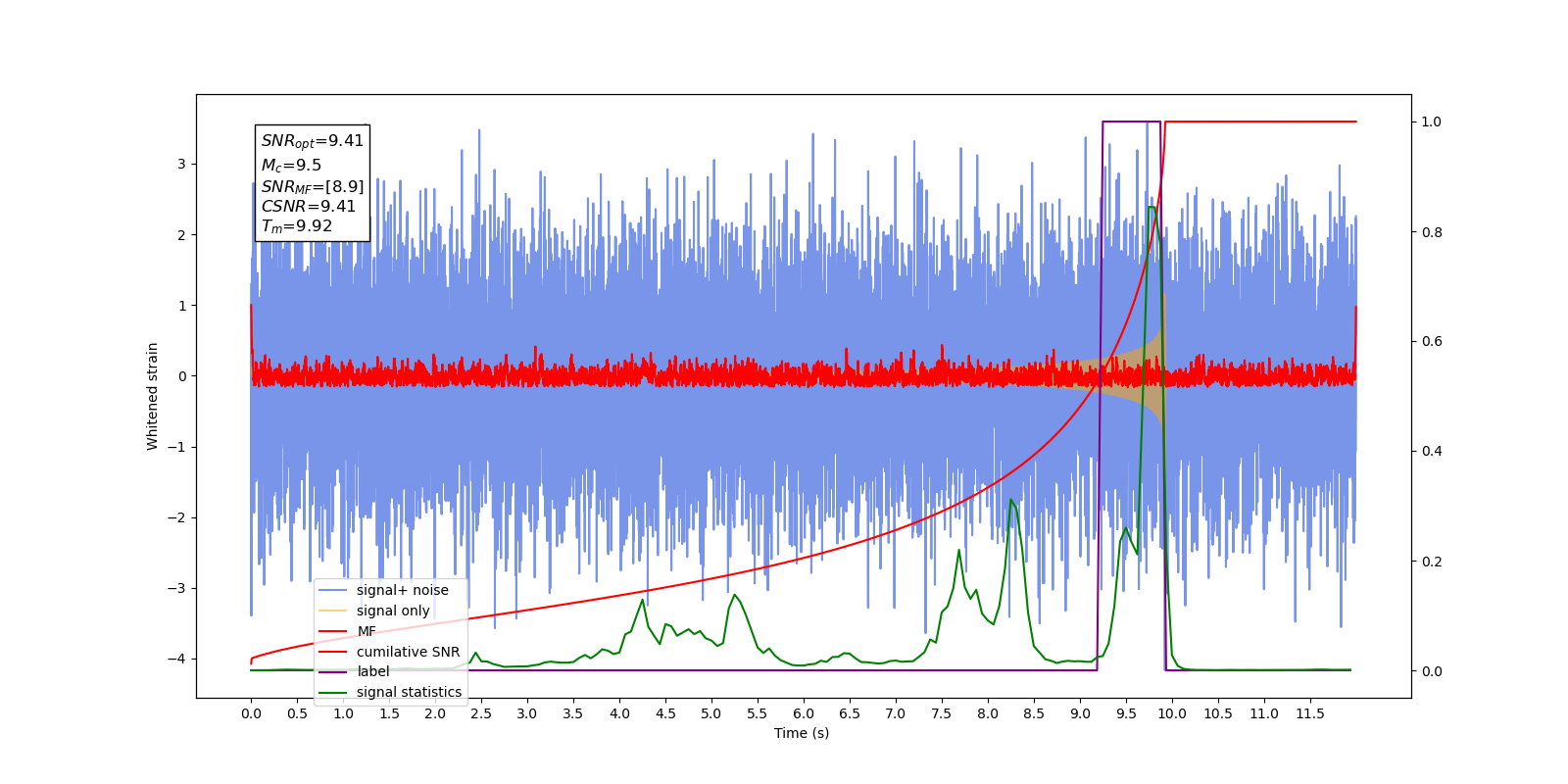
Task: Click the 7.5 x-axis tick label
Action: click(x=942, y=713)
